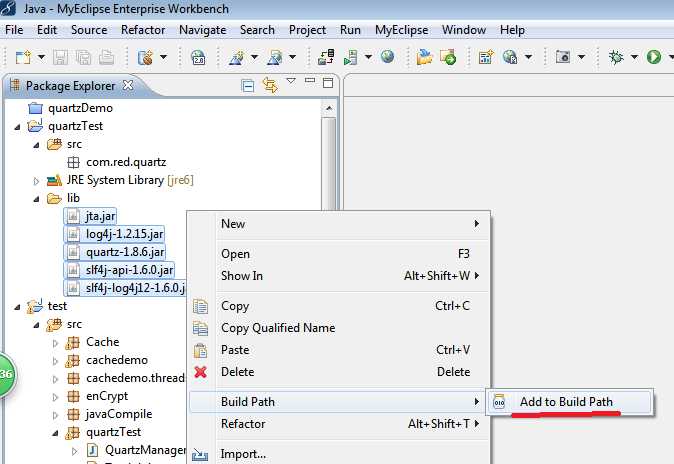Open the MyEclipse menu

(x=401, y=30)
